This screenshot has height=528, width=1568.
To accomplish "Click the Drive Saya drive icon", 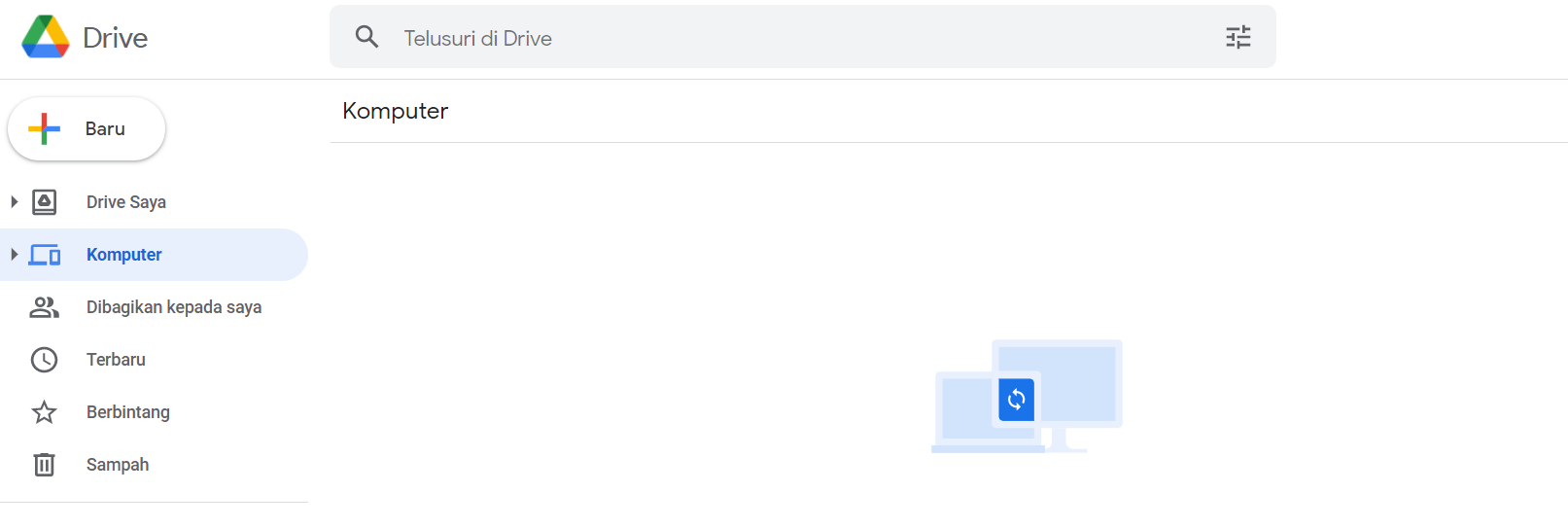I will pos(44,202).
